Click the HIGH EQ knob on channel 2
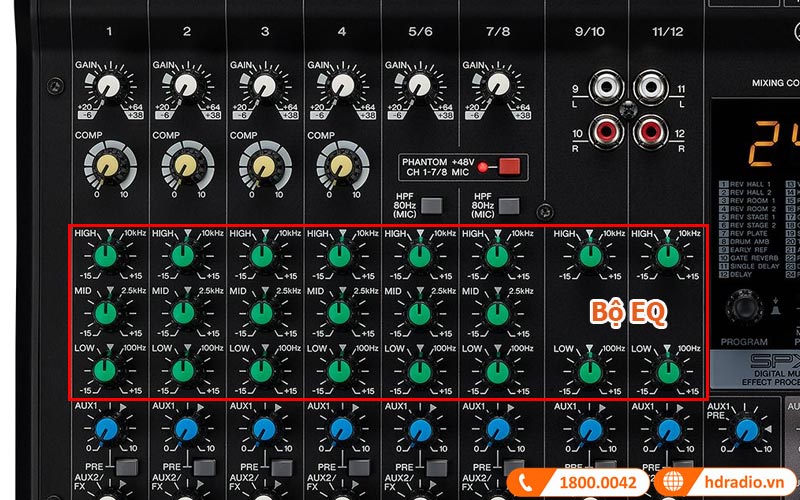Screen dimensions: 800x500 point(183,256)
